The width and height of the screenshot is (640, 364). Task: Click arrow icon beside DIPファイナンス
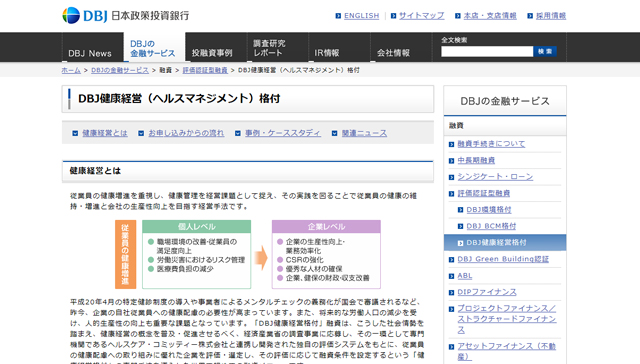[451, 293]
